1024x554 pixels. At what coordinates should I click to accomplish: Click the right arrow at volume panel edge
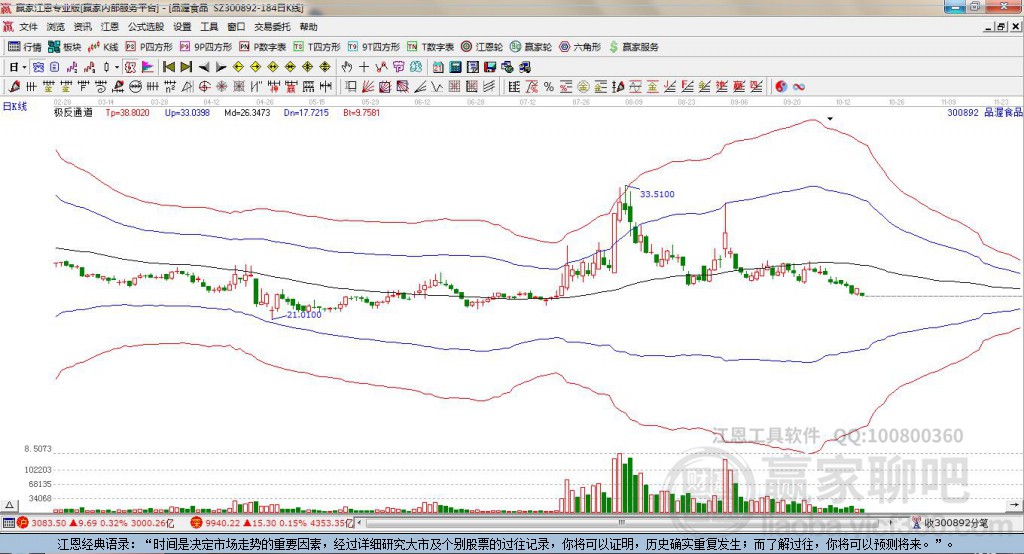pos(1014,505)
